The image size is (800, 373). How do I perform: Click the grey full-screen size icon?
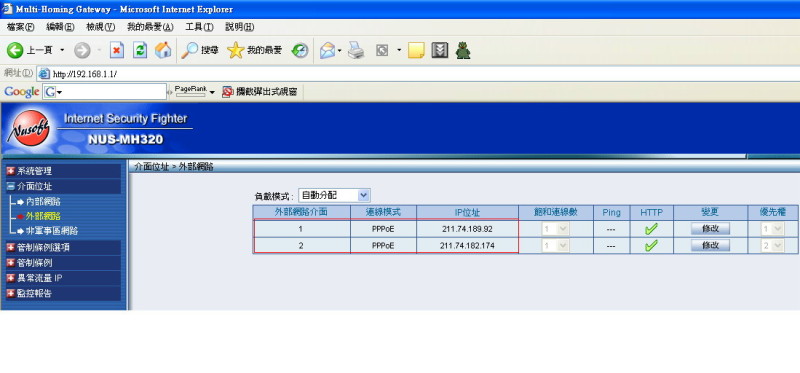[x=382, y=50]
